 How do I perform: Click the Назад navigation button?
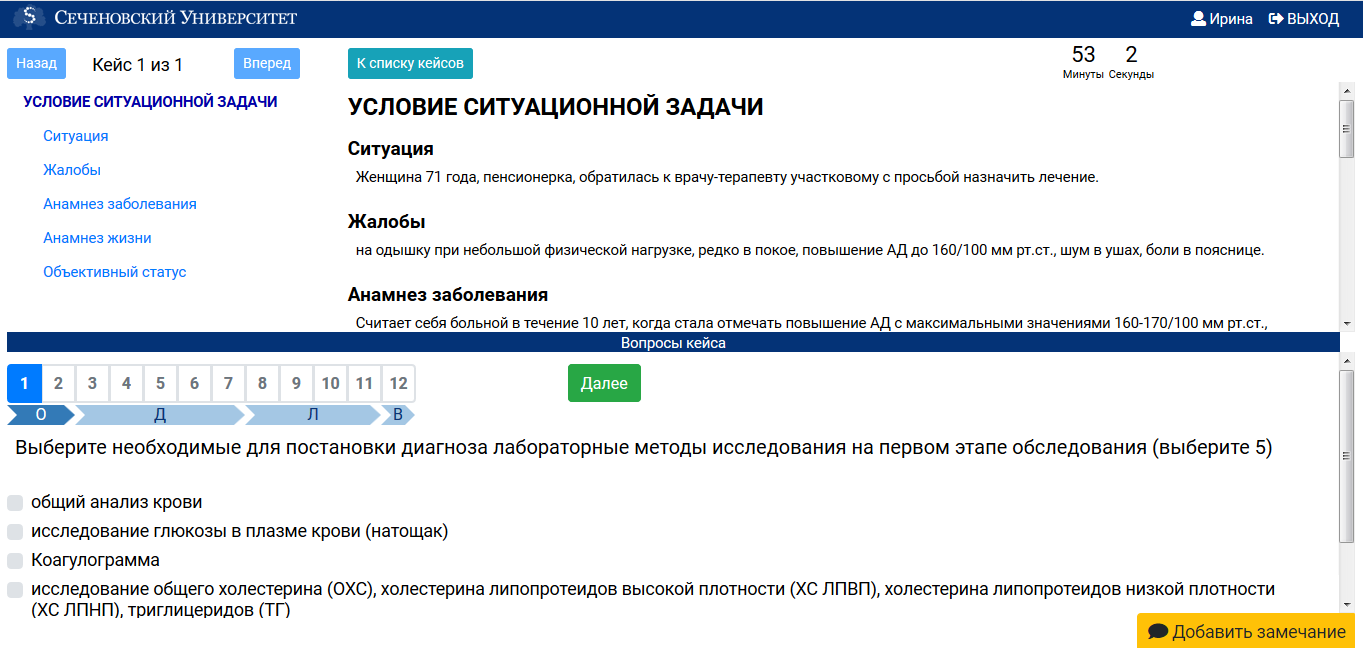tap(36, 62)
